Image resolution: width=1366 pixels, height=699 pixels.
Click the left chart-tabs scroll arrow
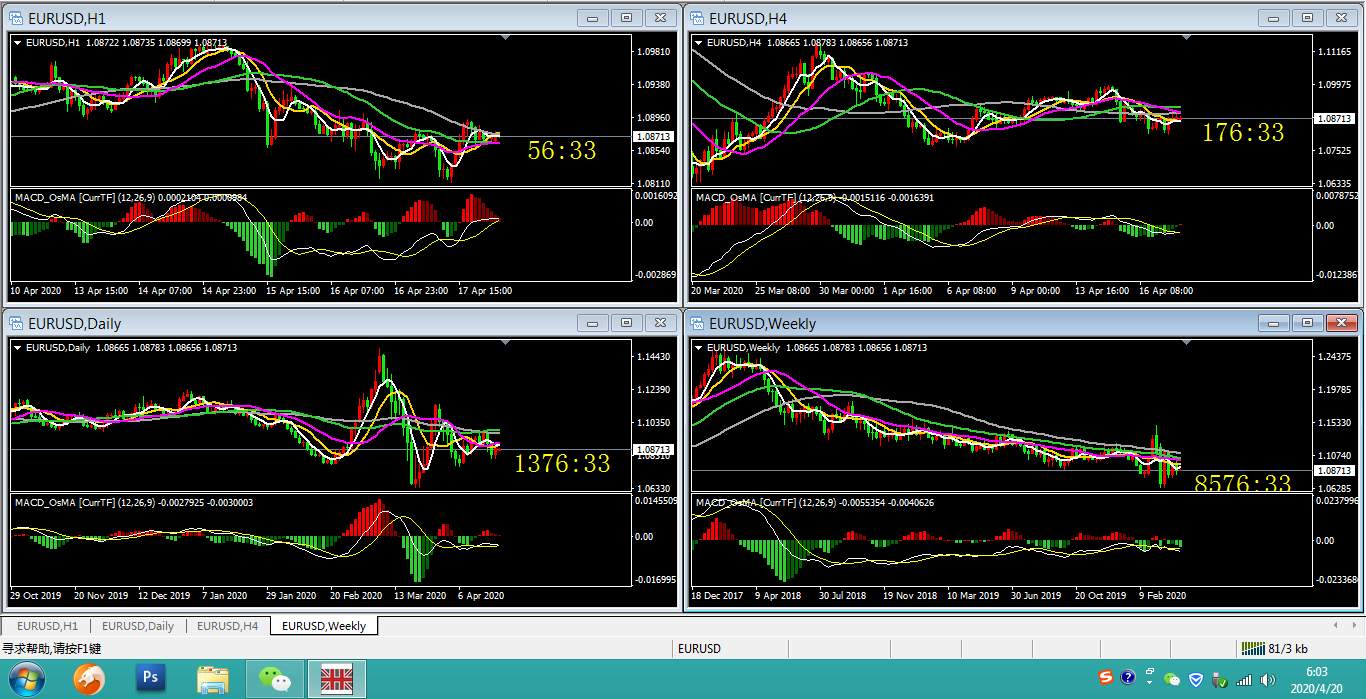point(1337,626)
